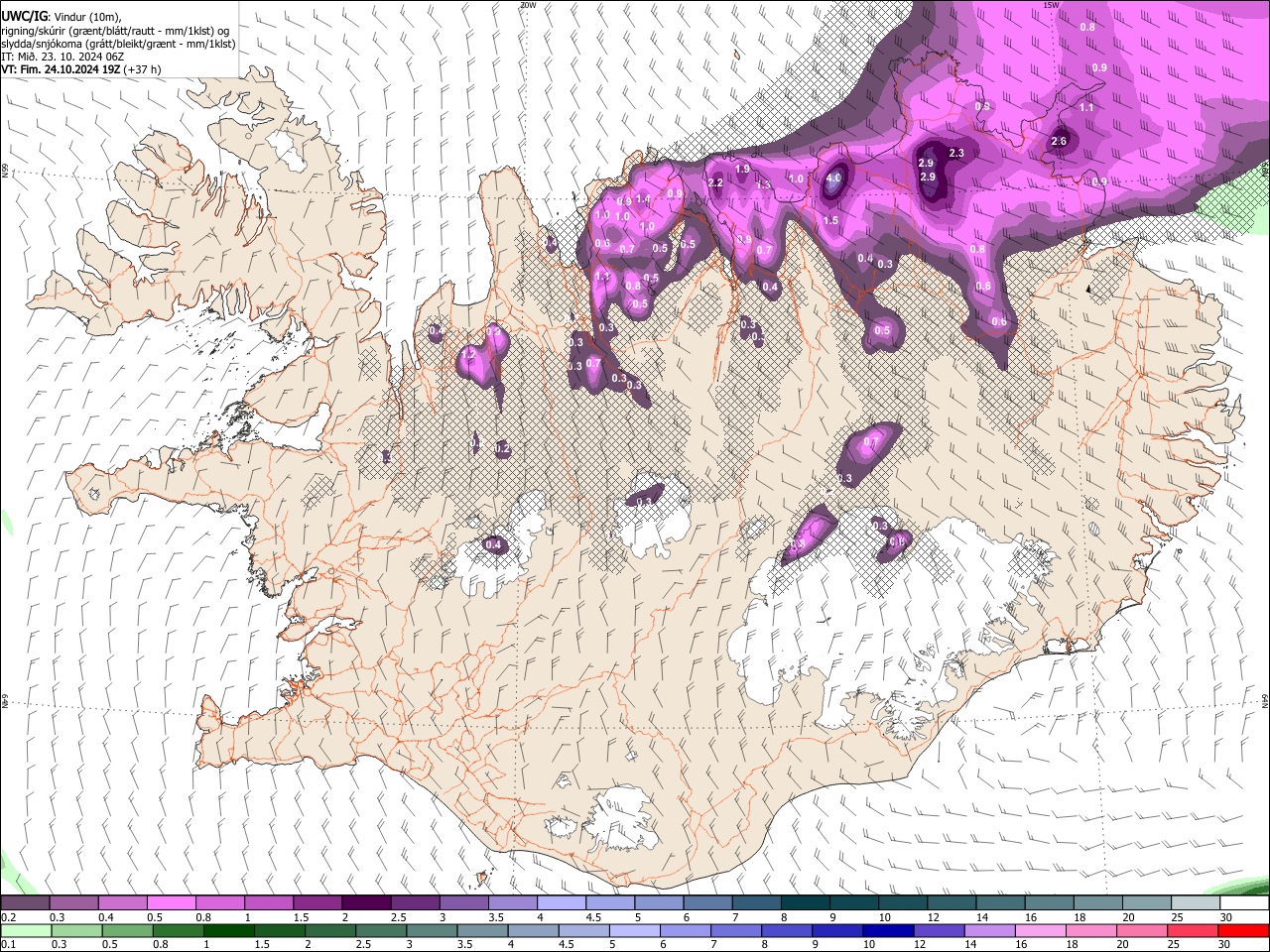Pick snow legend swatch between 0.2 and 0.3

25,903
